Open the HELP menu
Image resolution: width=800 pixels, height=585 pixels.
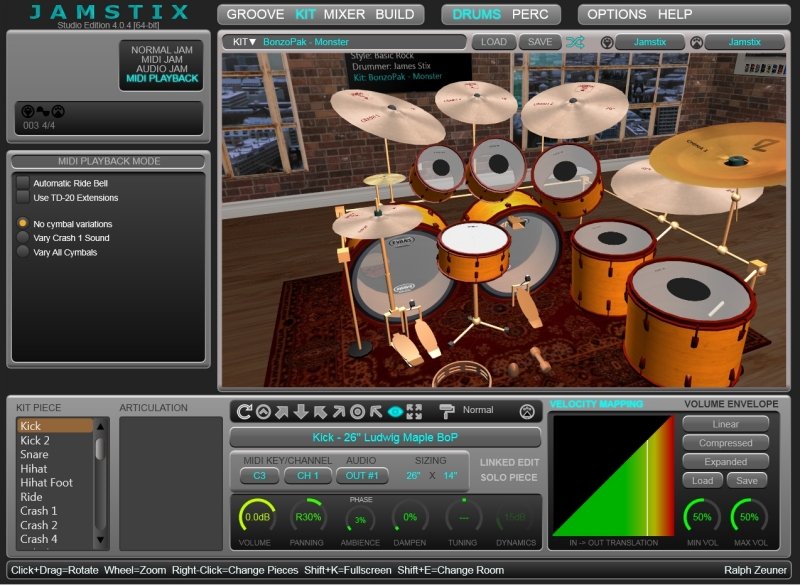tap(674, 14)
